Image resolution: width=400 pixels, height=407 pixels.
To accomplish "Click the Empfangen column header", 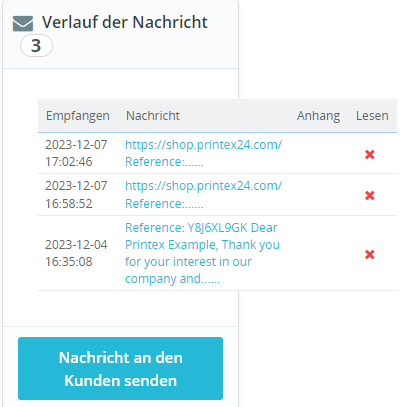I will coord(78,116).
